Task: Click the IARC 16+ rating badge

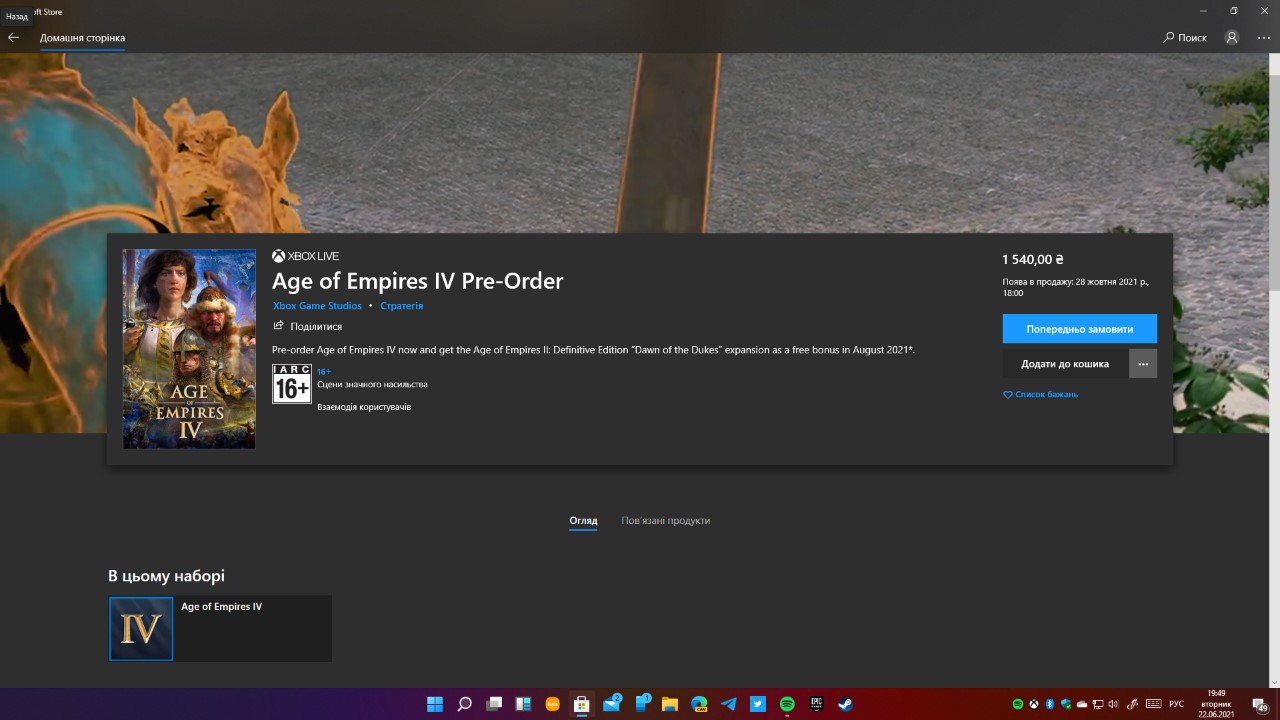Action: click(x=291, y=384)
